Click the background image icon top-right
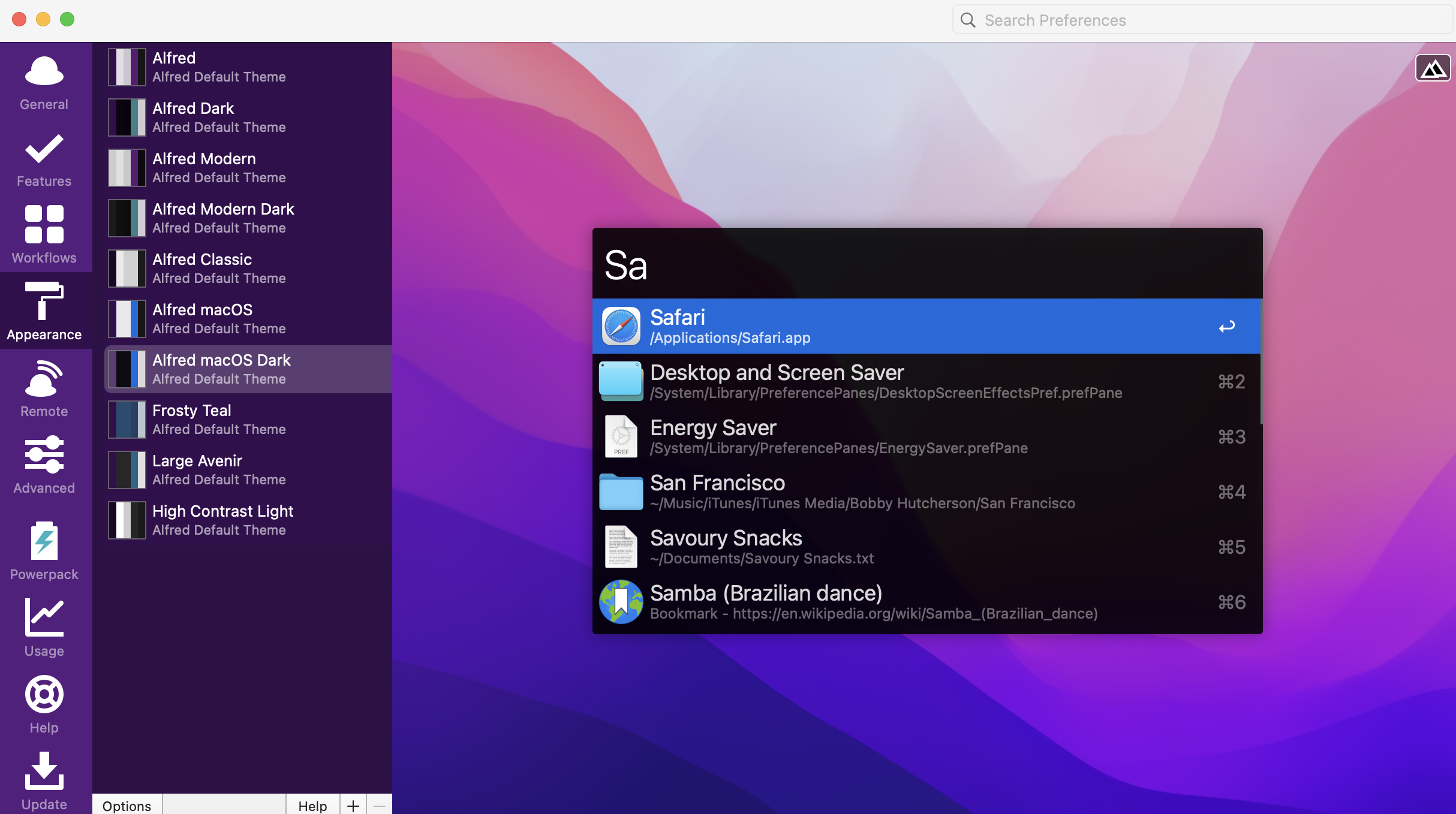 pyautogui.click(x=1432, y=68)
